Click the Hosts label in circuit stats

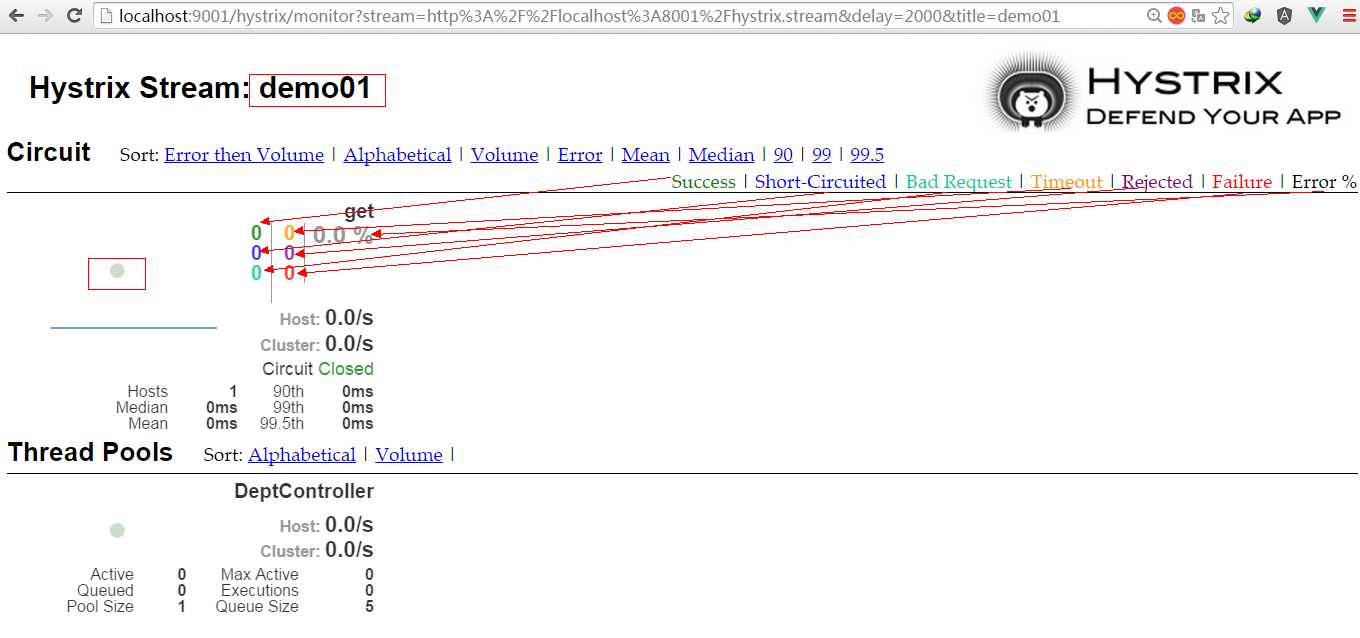coord(148,392)
